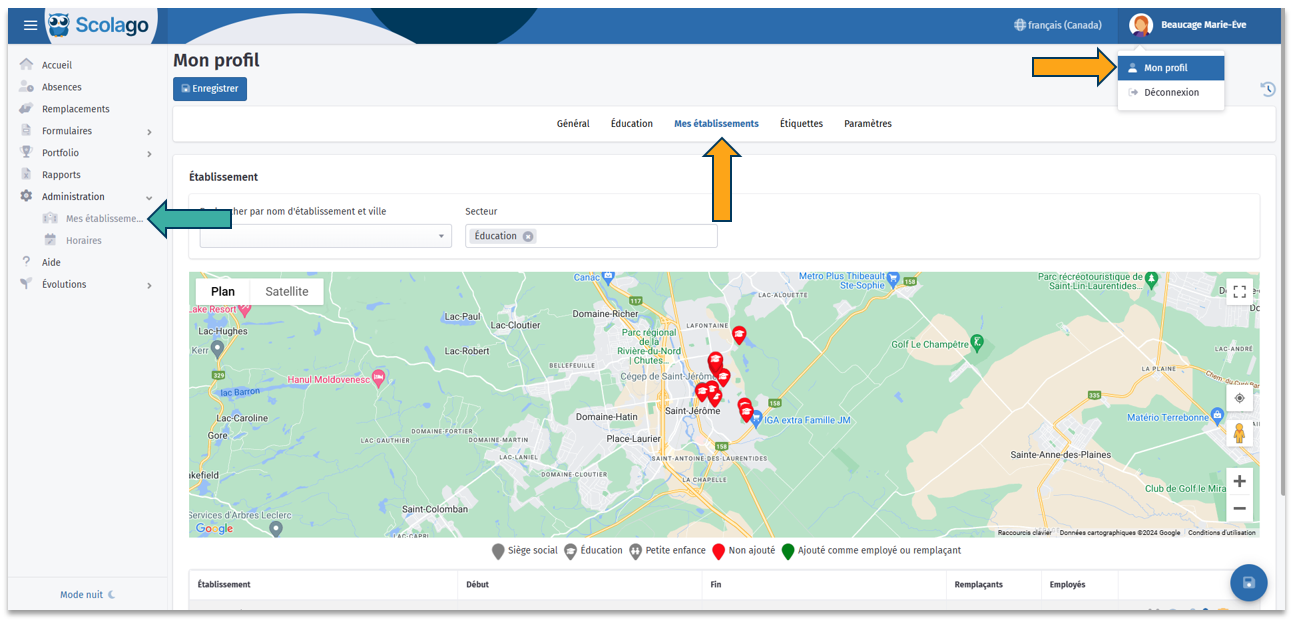Viewport: 1292px width, 620px height.
Task: Choose Déconnexion in the user menu
Action: [1171, 92]
